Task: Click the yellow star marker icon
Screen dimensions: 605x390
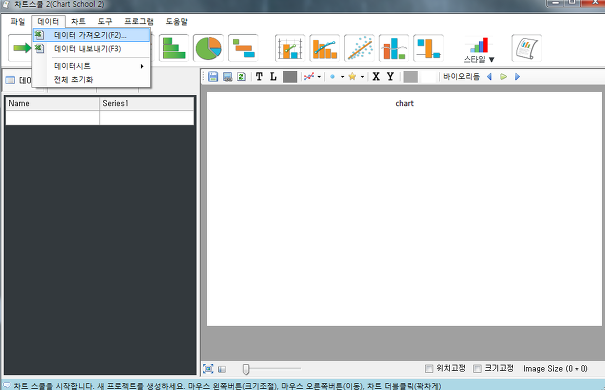Action: pyautogui.click(x=352, y=76)
